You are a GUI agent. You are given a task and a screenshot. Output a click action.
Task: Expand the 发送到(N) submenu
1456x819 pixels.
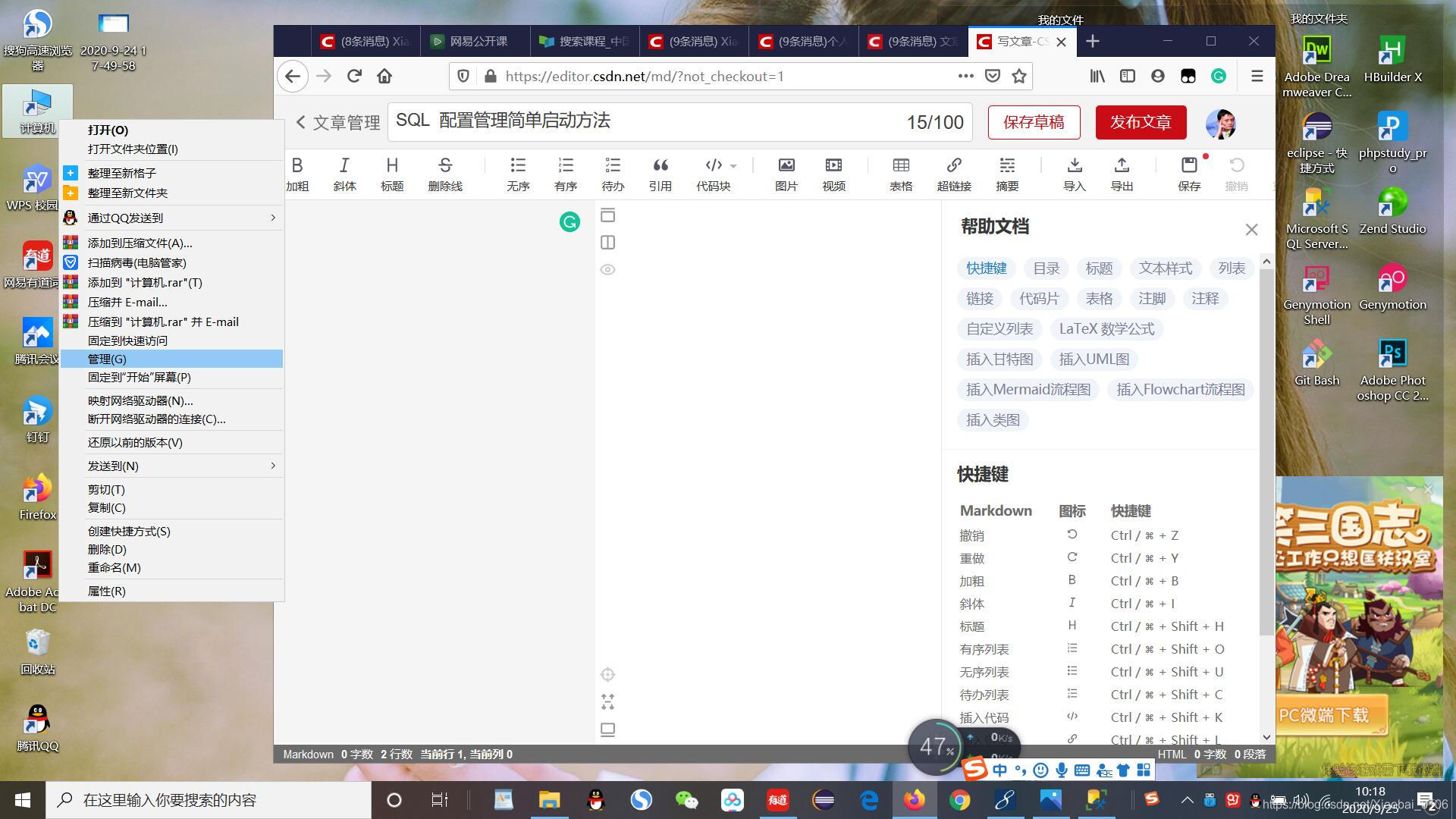272,466
